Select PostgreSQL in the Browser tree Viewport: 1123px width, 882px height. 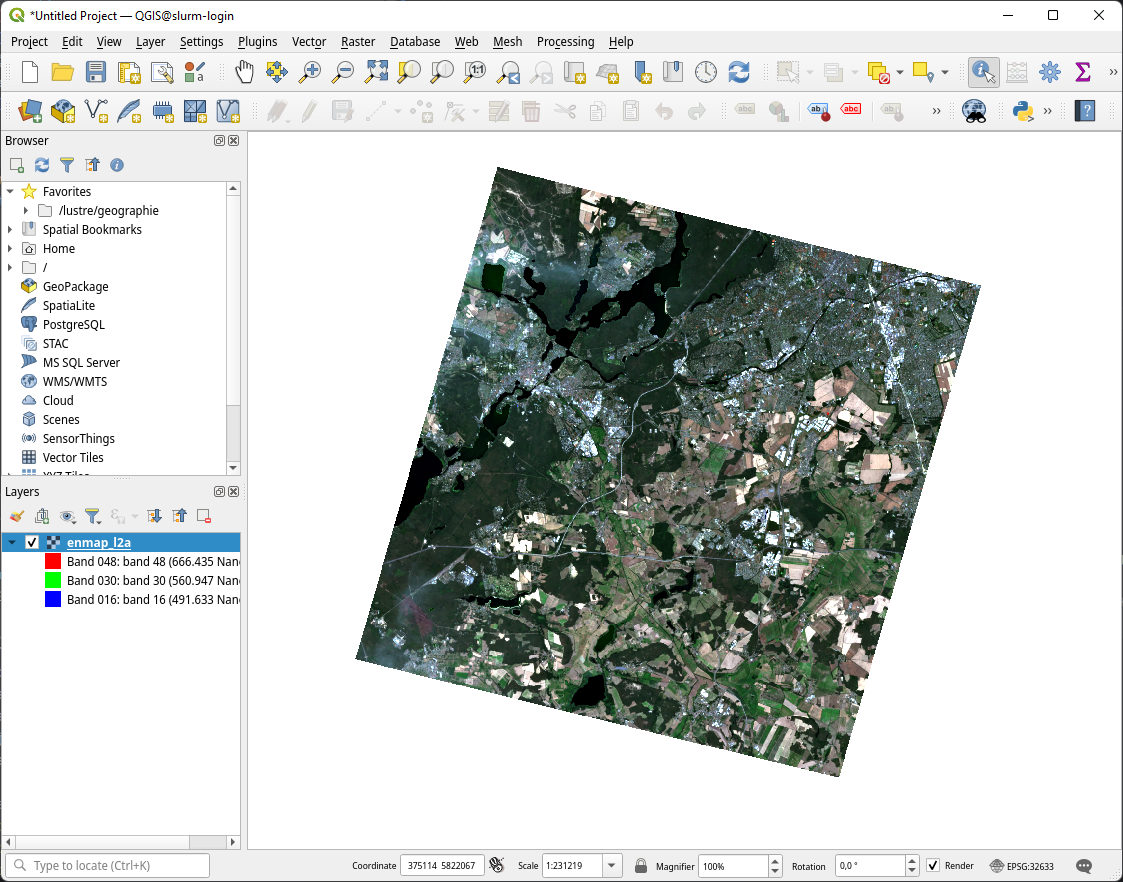point(74,324)
